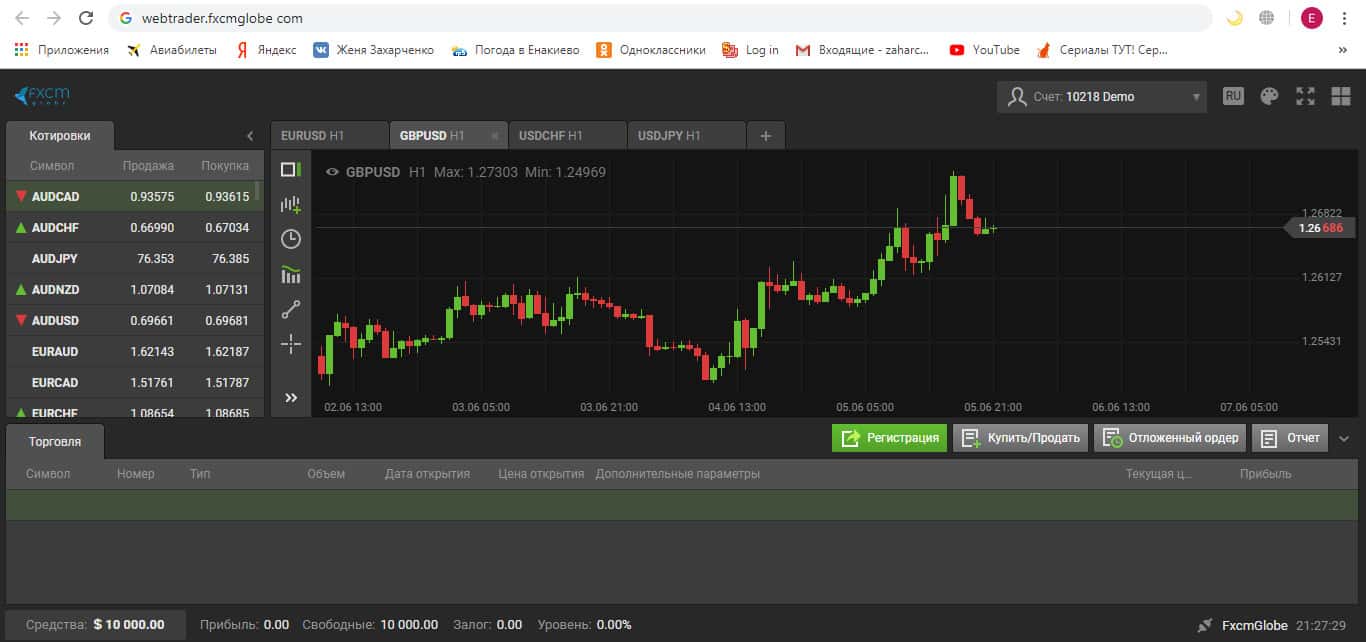
Task: Click the chart type icon in left toolbar
Action: pos(291,170)
